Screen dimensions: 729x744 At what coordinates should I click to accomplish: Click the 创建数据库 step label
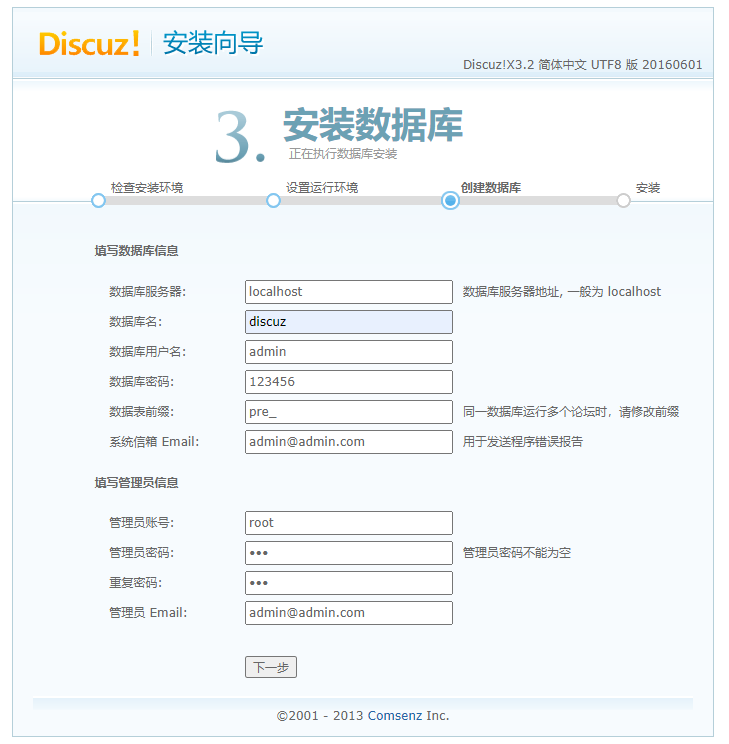491,188
